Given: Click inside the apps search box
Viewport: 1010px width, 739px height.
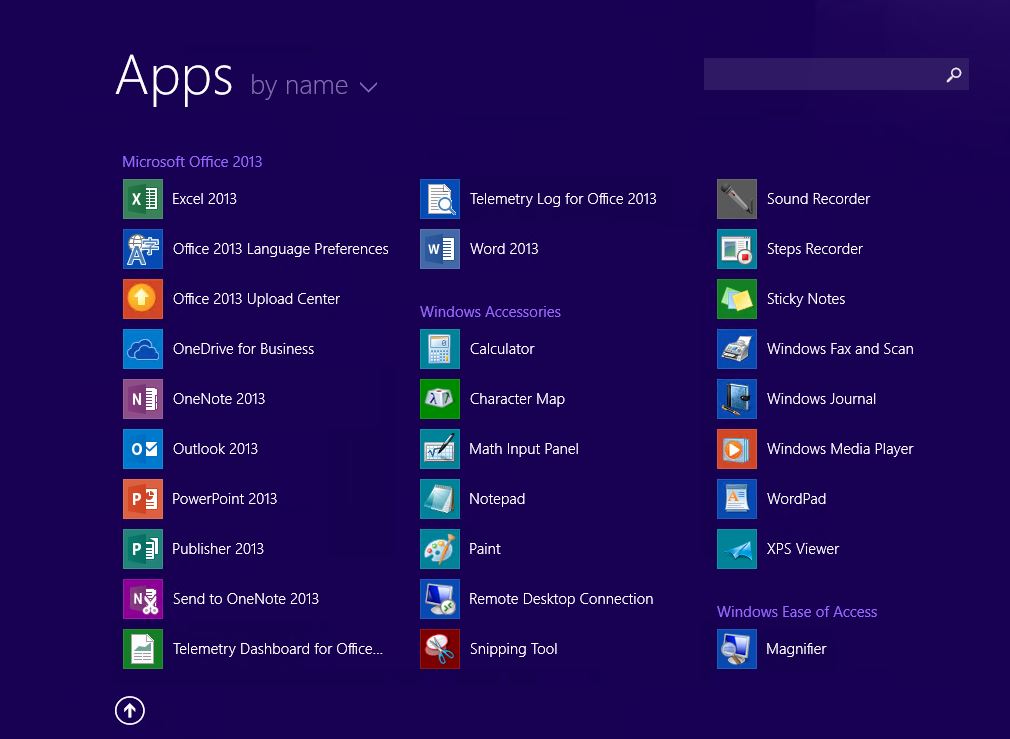Looking at the screenshot, I should pyautogui.click(x=820, y=75).
